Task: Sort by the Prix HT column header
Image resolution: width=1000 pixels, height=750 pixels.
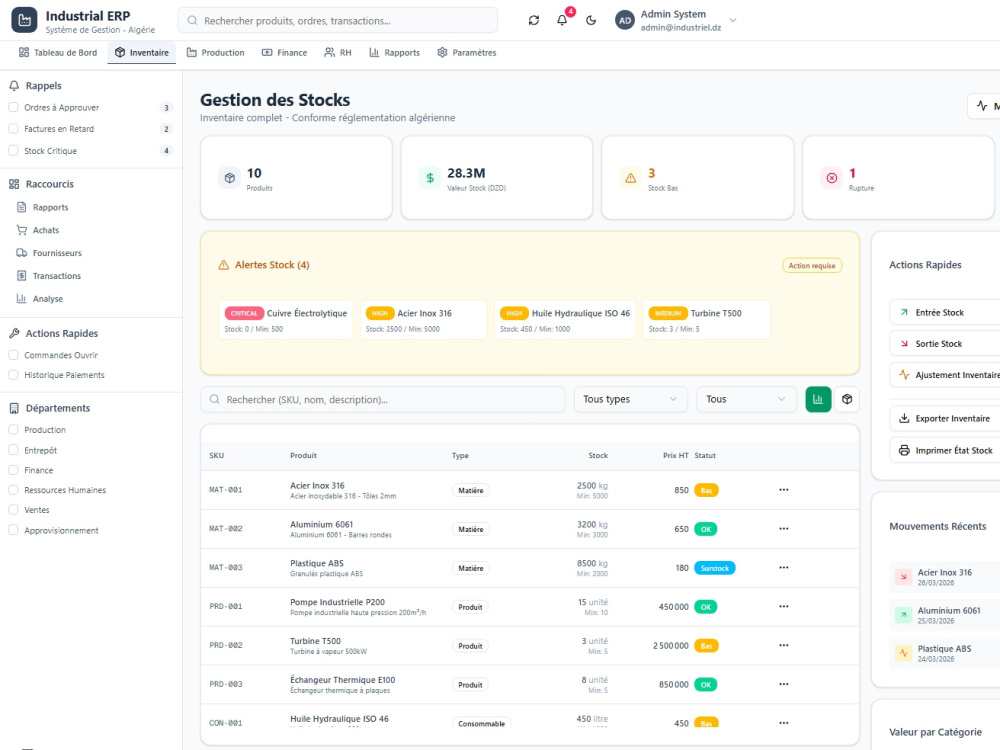Action: coord(675,455)
